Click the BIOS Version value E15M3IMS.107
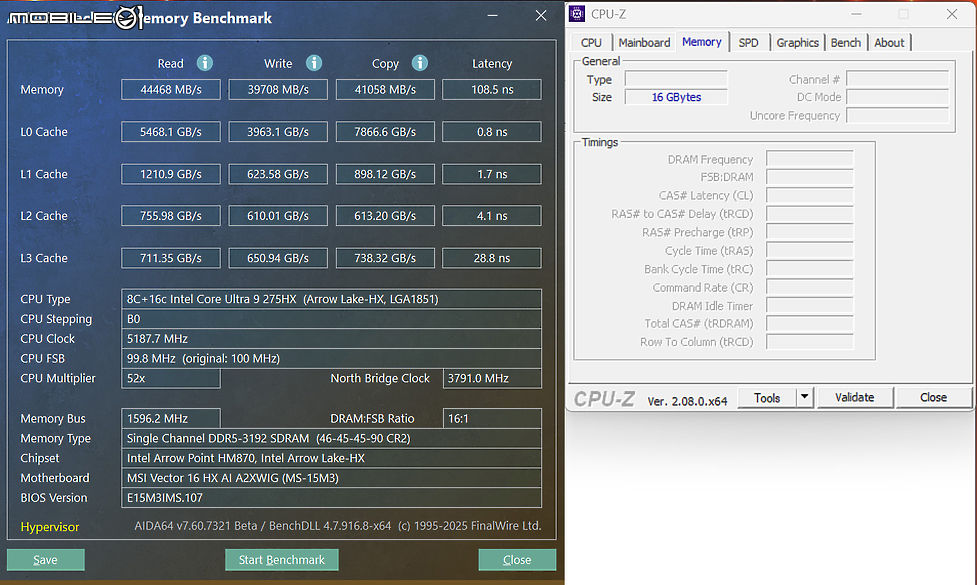Screen dimensions: 977x585 (x=331, y=498)
